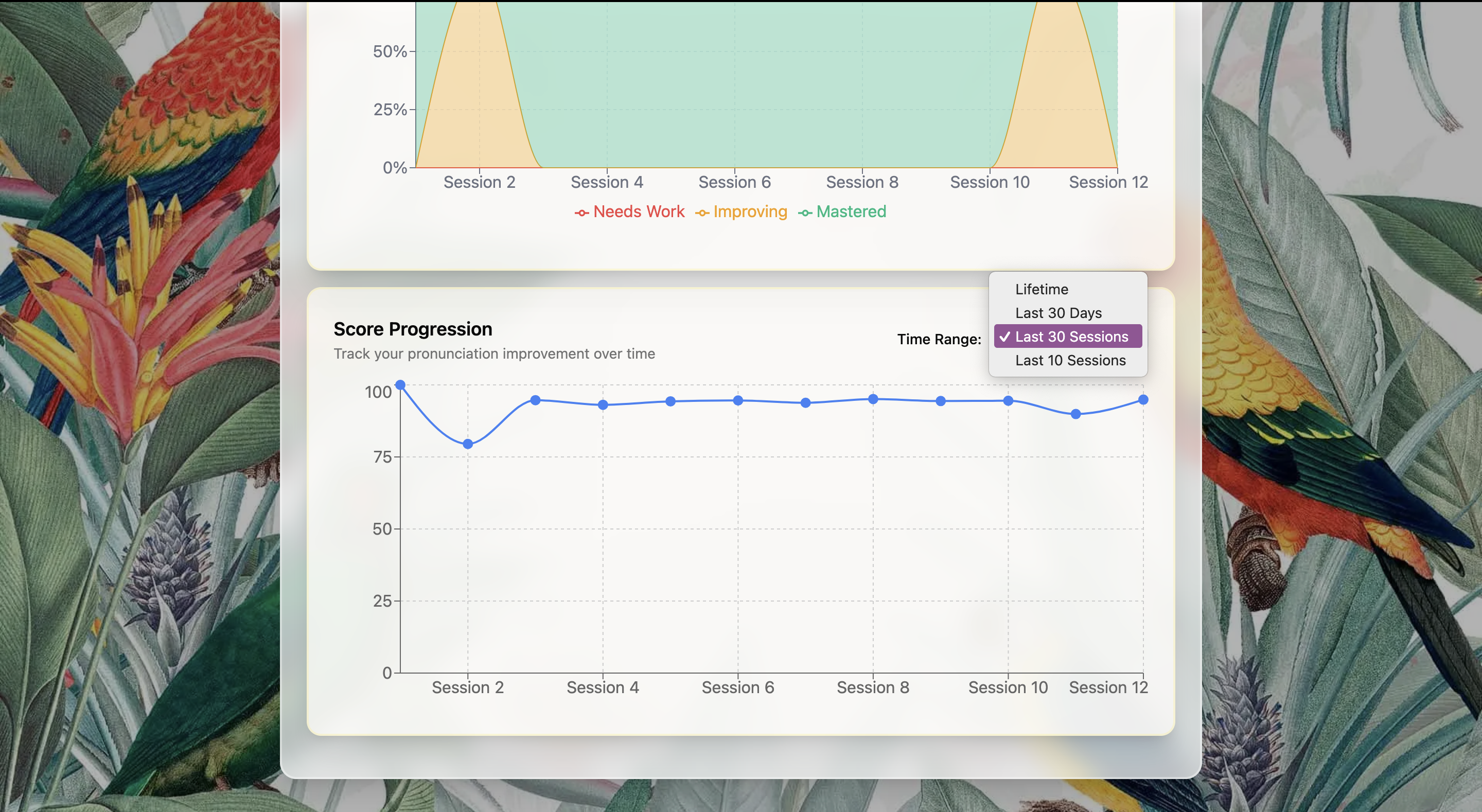The image size is (1482, 812).
Task: Click Session 10 score line data point
Action: [x=1008, y=400]
